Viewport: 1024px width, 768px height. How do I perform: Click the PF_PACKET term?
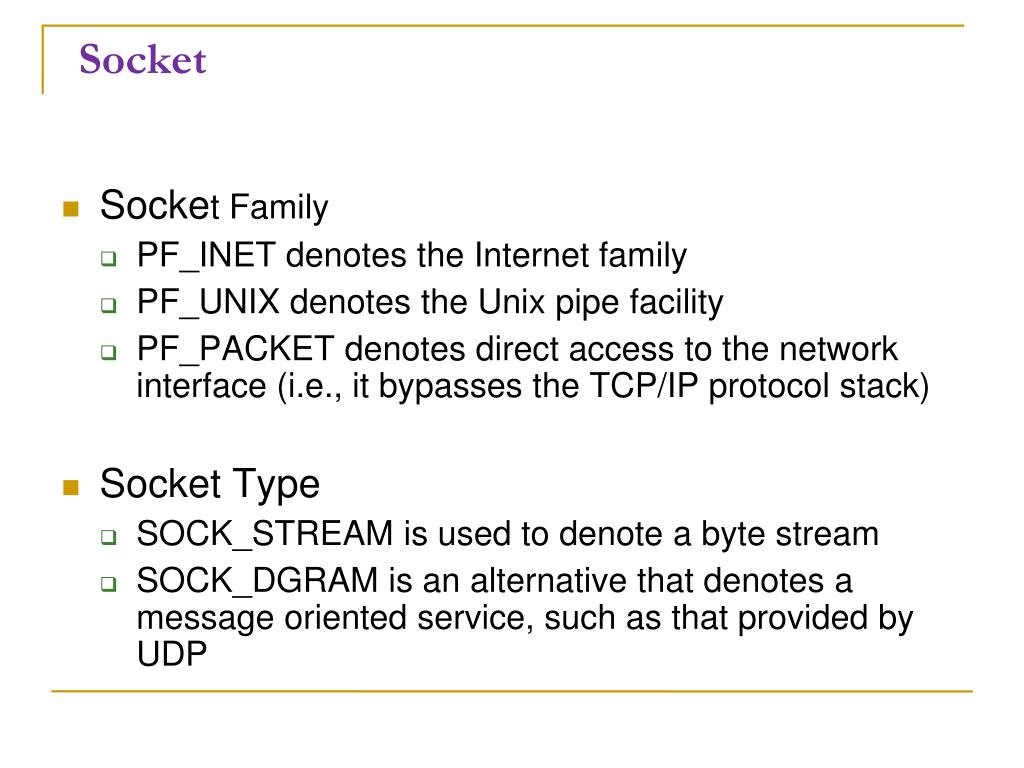click(235, 349)
